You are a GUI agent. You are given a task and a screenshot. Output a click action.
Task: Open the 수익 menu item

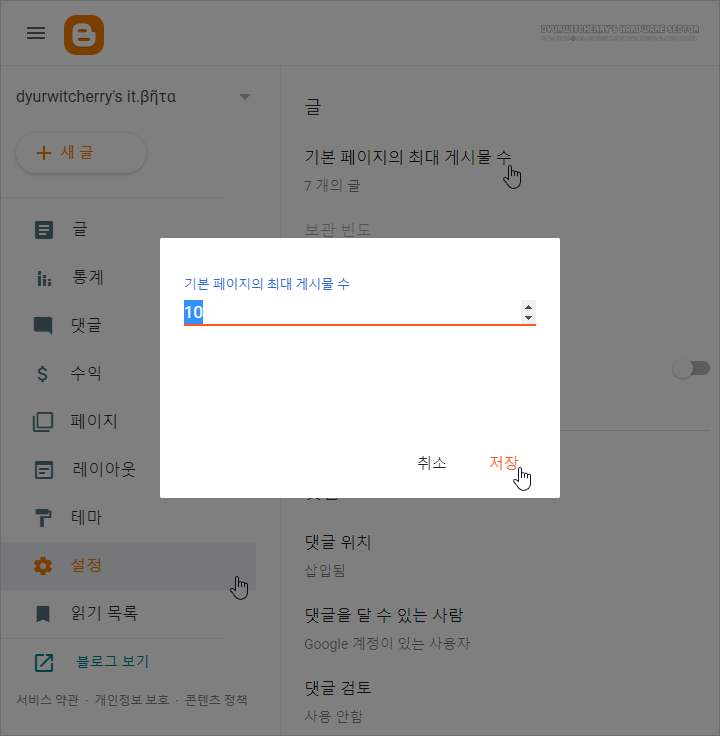click(86, 373)
